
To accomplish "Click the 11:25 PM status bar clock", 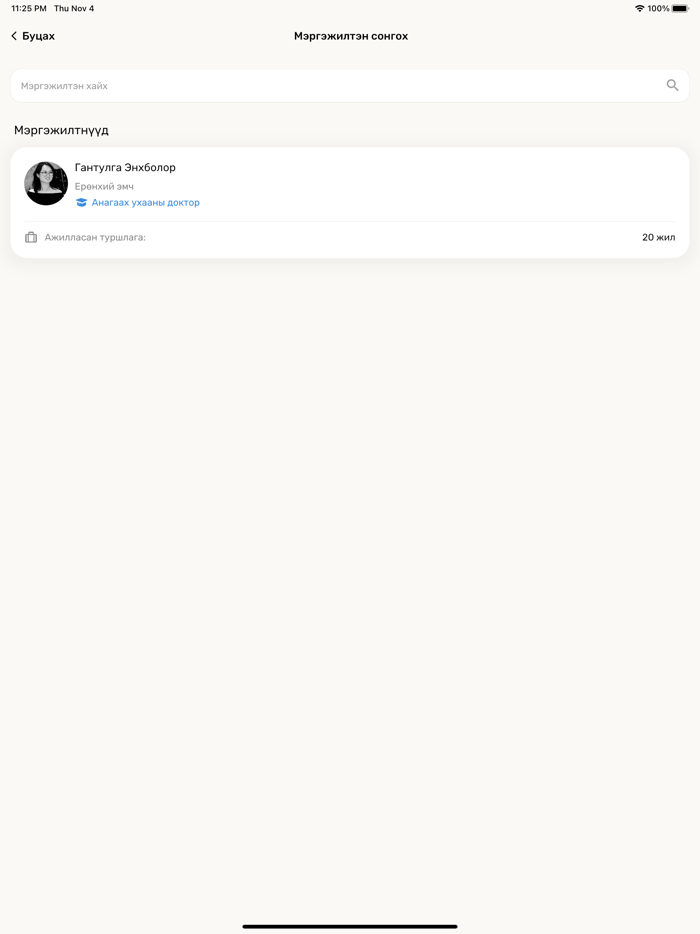I will [x=29, y=8].
